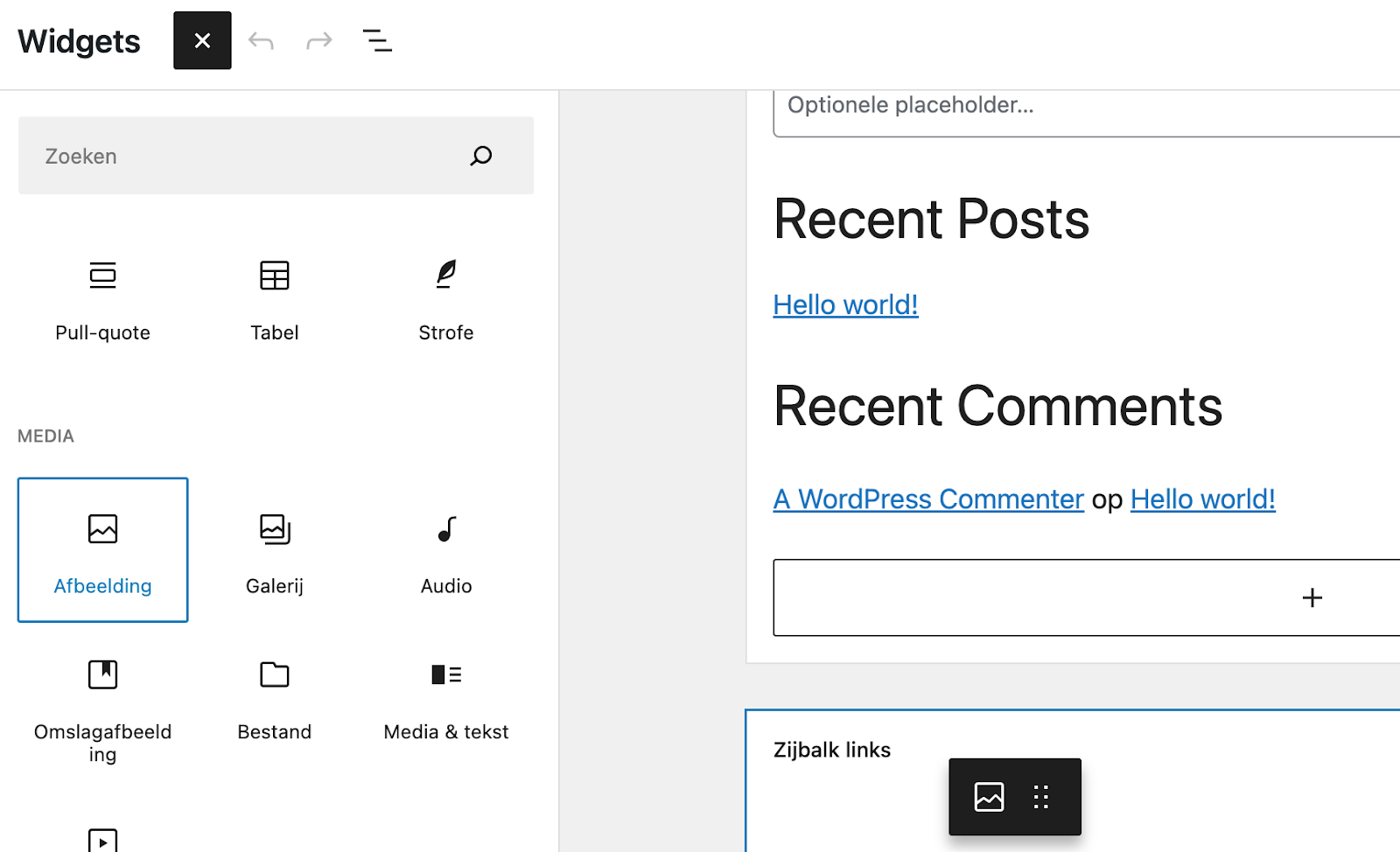Choose the Tabel block icon
The width and height of the screenshot is (1400, 852).
click(x=274, y=297)
